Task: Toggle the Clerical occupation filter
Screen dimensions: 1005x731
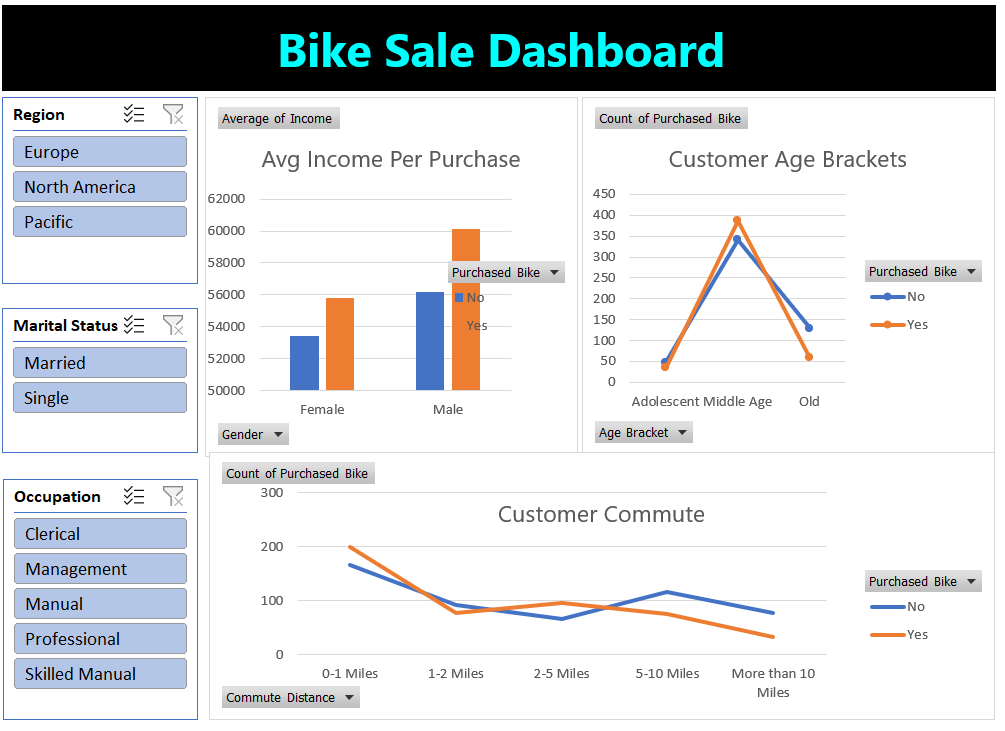Action: [100, 533]
